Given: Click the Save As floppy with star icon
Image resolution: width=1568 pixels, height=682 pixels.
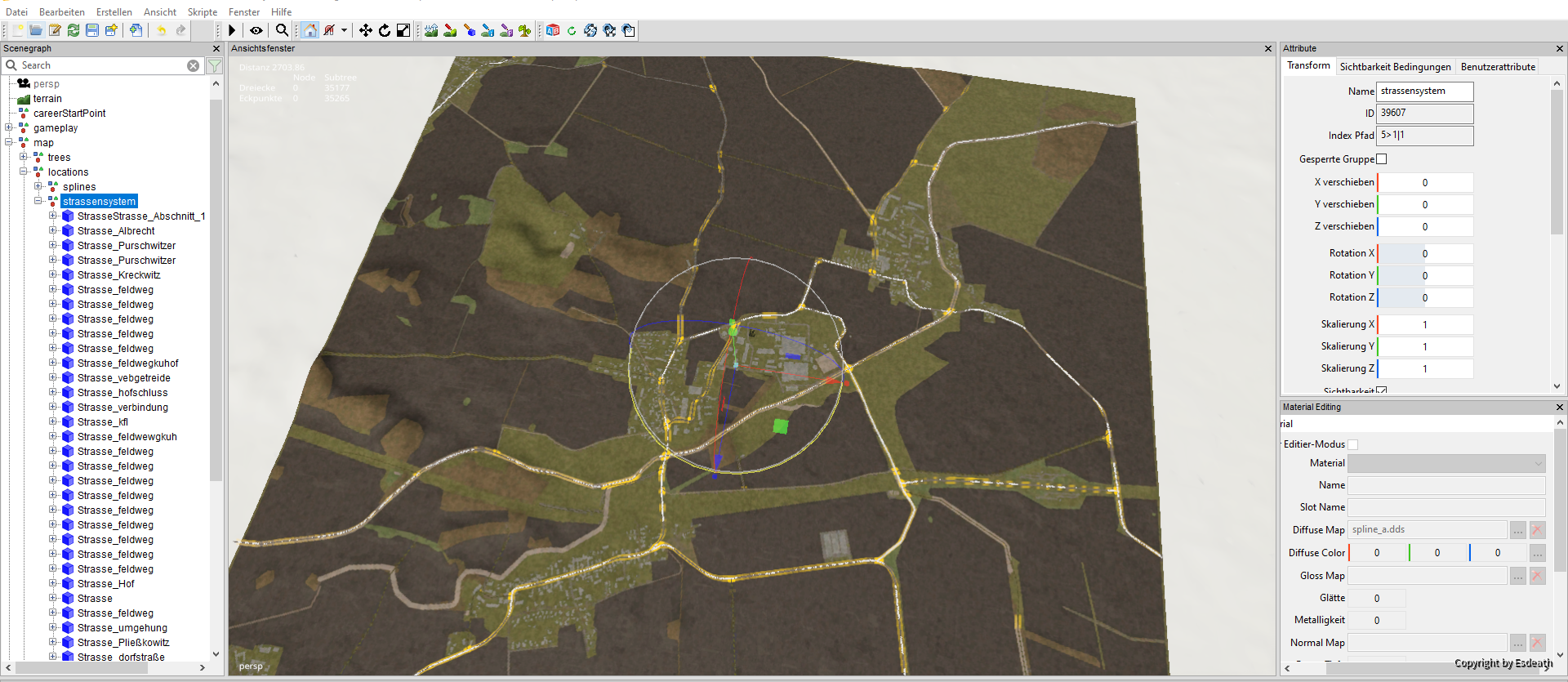Looking at the screenshot, I should coord(111,30).
